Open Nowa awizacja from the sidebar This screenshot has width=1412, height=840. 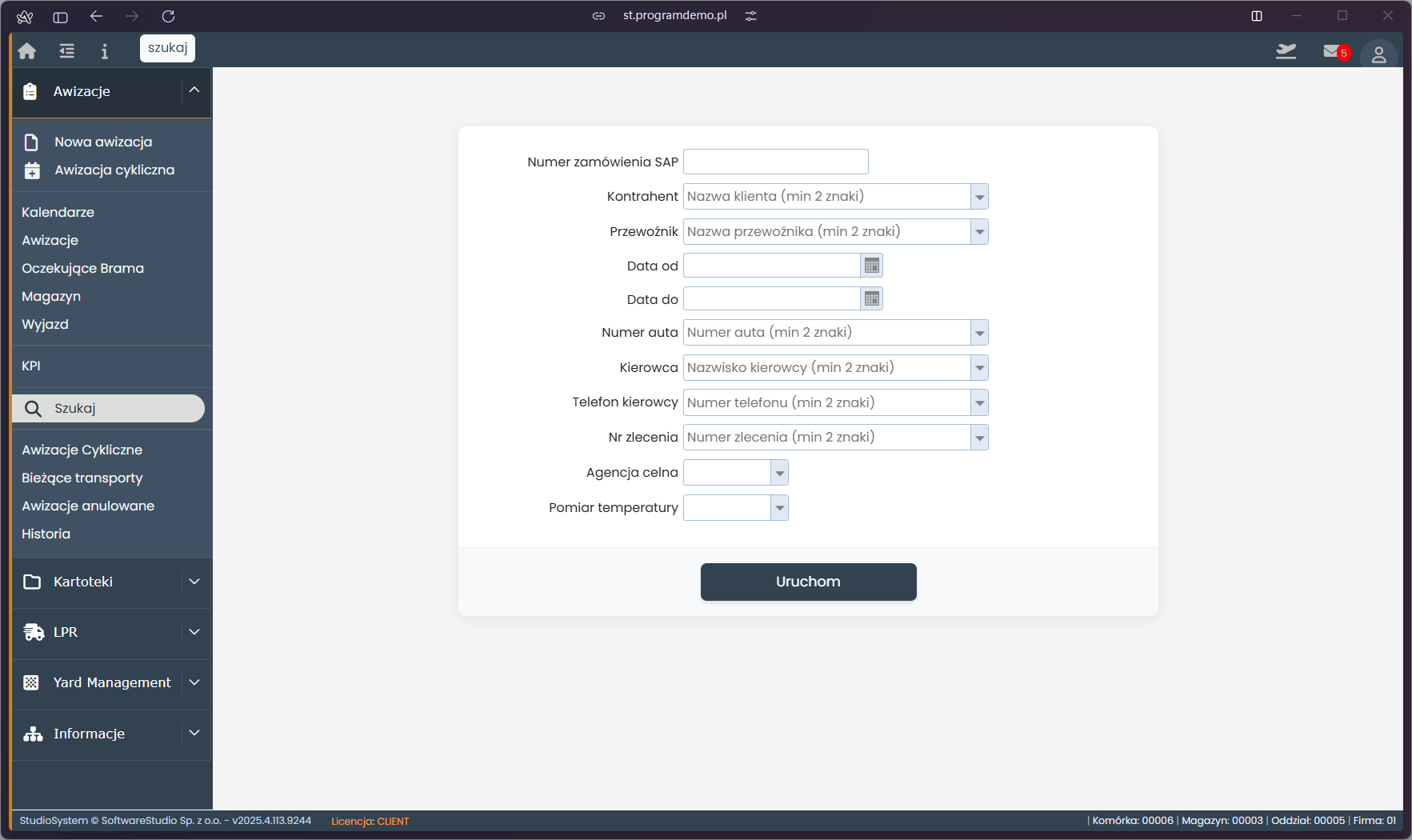103,142
